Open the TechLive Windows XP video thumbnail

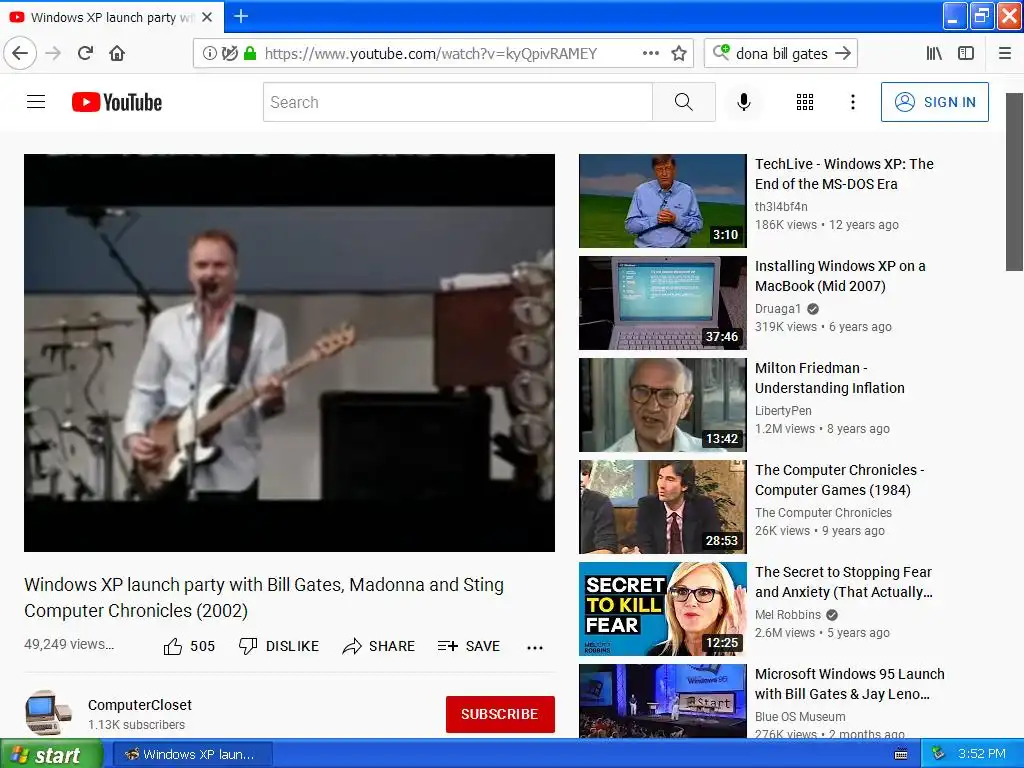pyautogui.click(x=663, y=201)
